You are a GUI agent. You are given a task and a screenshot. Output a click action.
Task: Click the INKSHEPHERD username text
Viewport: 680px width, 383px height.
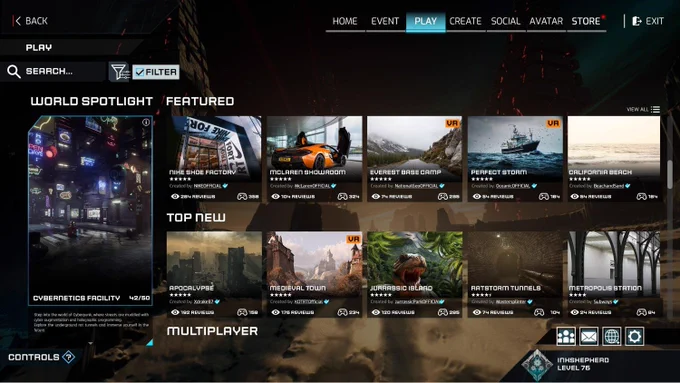pyautogui.click(x=583, y=360)
